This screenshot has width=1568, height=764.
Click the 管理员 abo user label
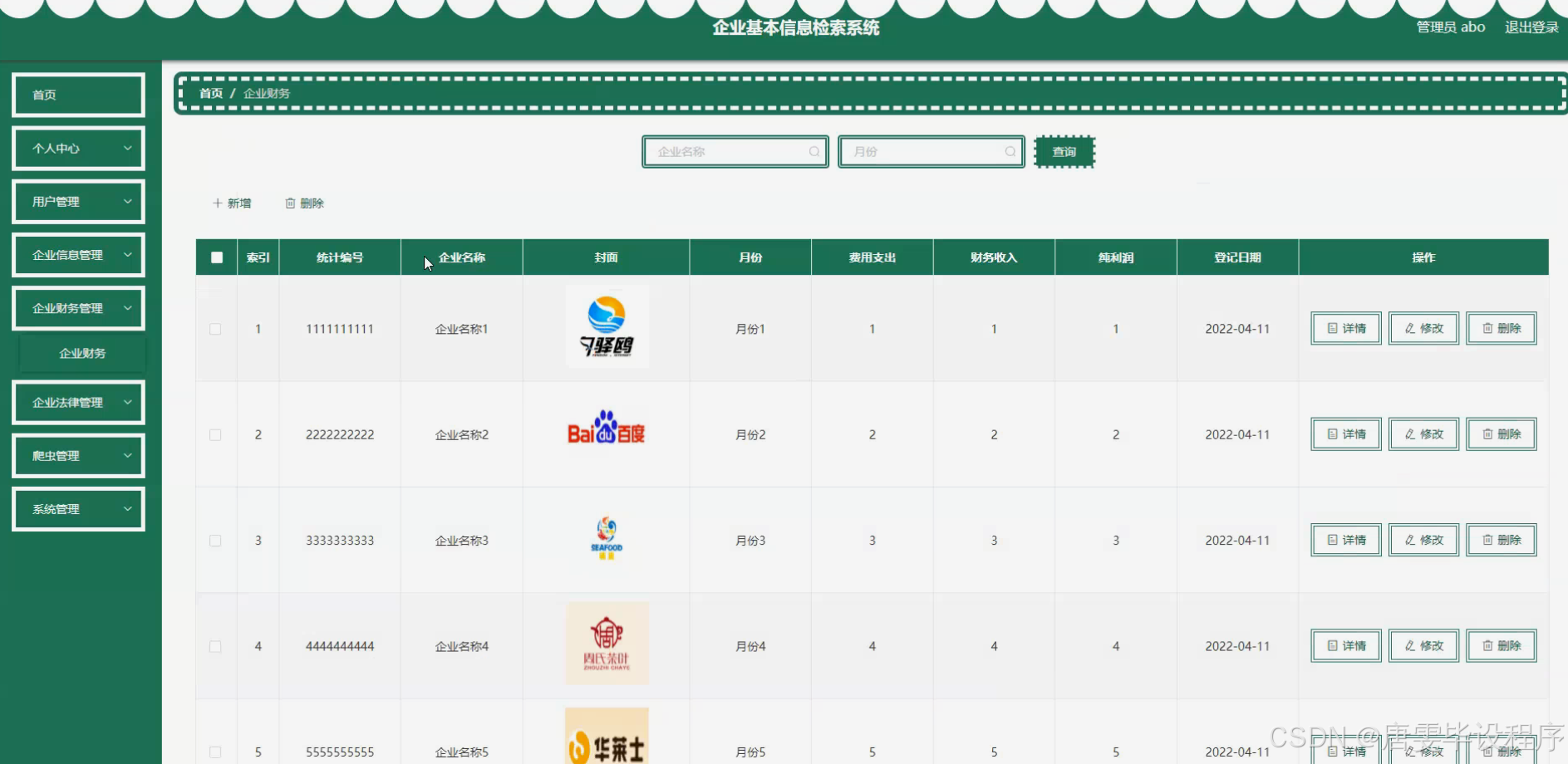[1451, 27]
